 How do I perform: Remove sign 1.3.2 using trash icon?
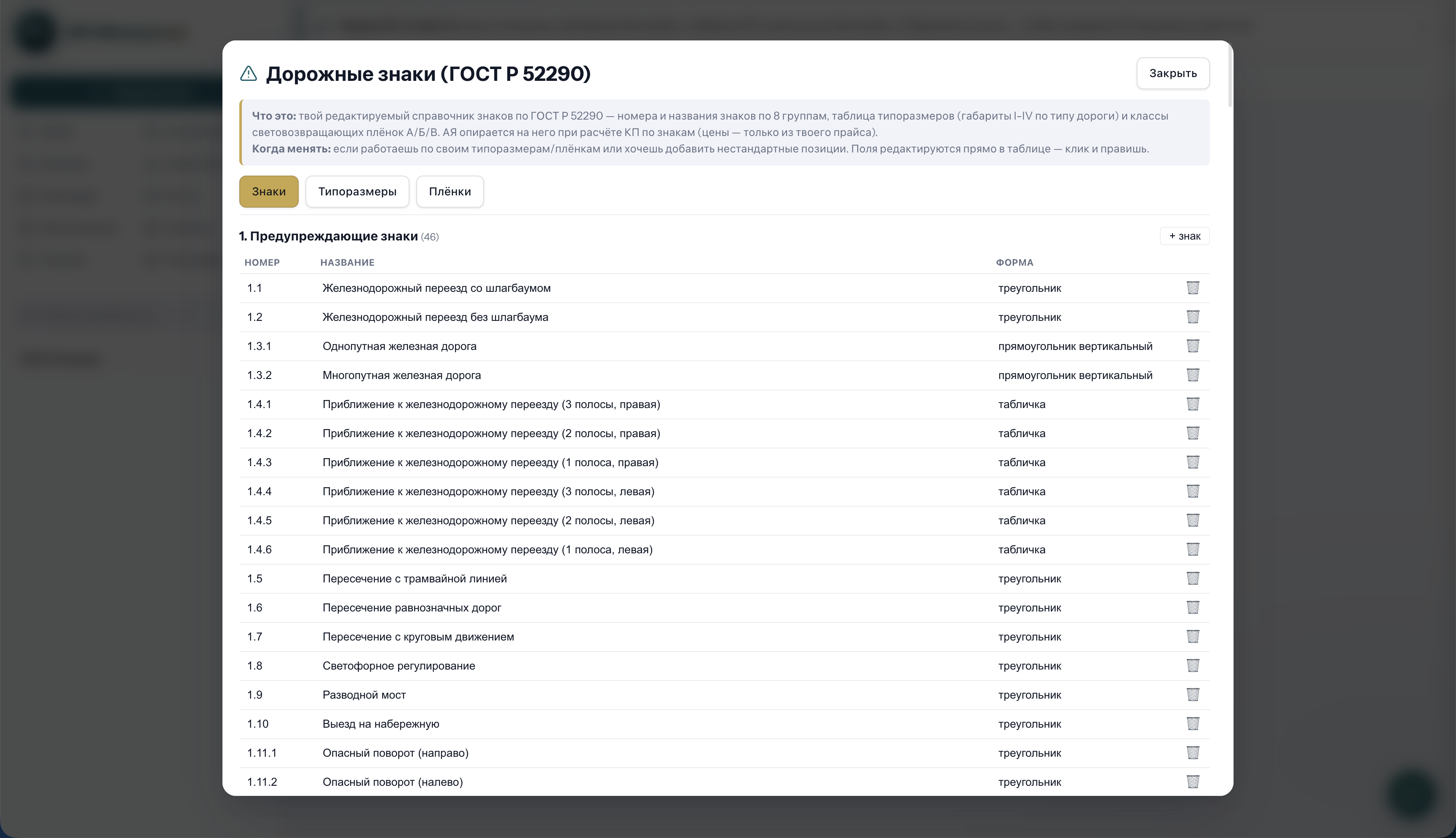1192,375
